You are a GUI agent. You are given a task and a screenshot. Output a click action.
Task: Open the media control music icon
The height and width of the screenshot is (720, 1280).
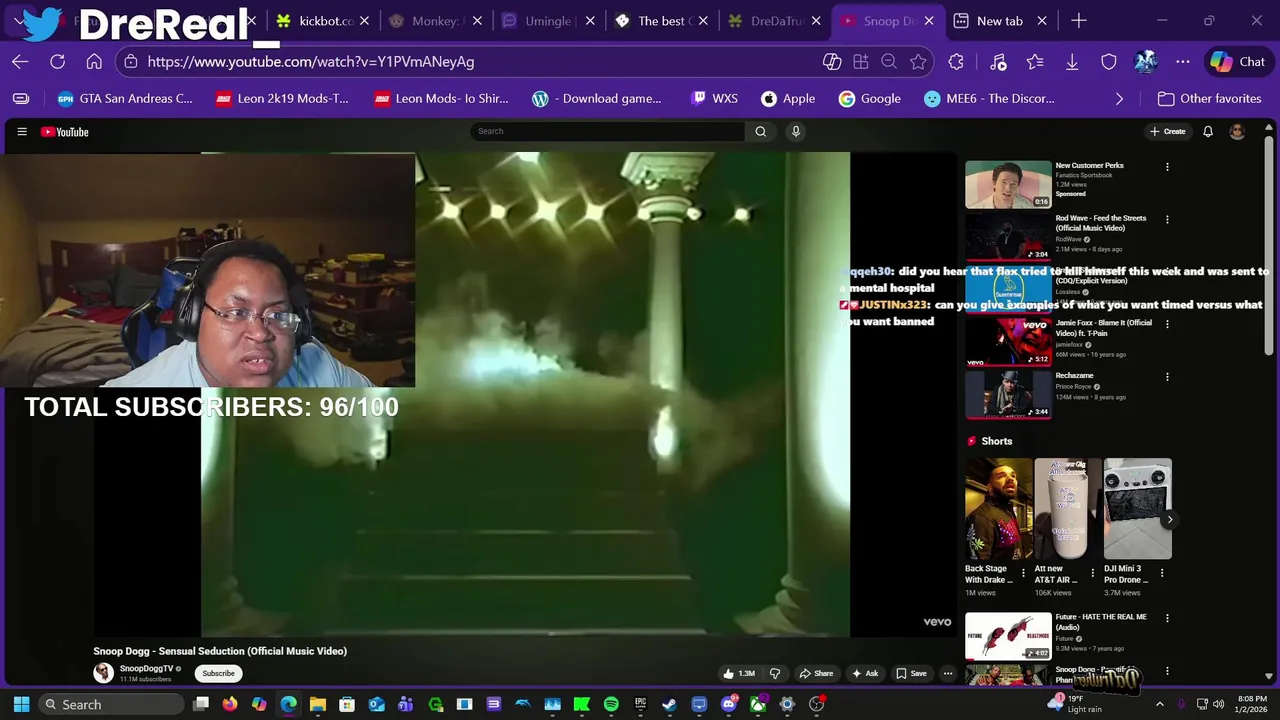(x=998, y=62)
